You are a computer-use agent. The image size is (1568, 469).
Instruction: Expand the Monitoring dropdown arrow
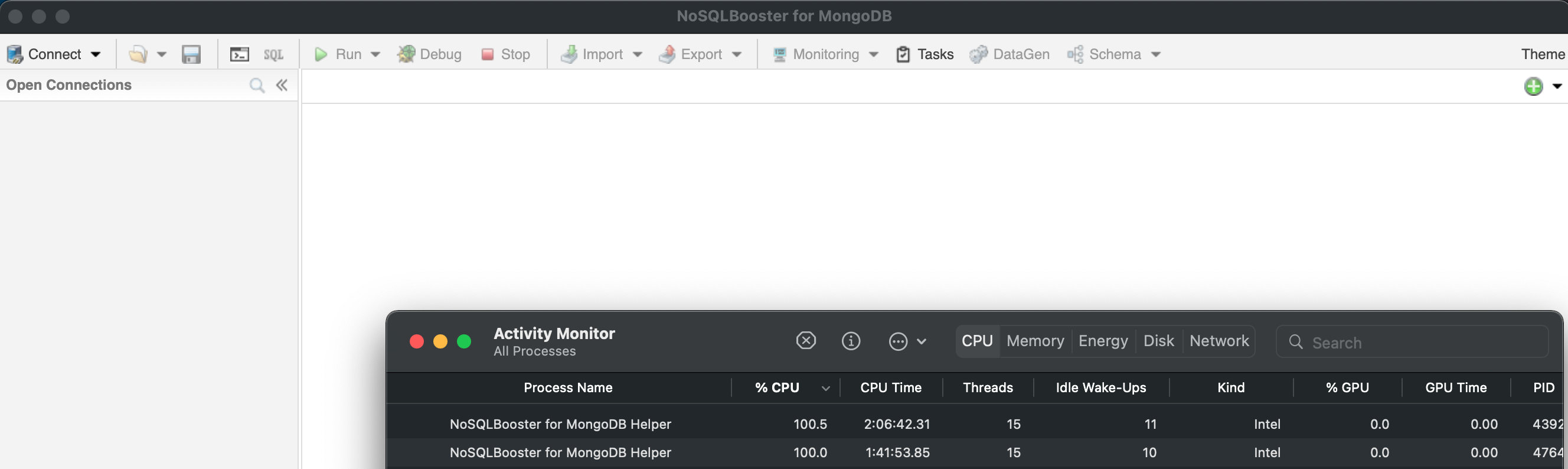[874, 54]
